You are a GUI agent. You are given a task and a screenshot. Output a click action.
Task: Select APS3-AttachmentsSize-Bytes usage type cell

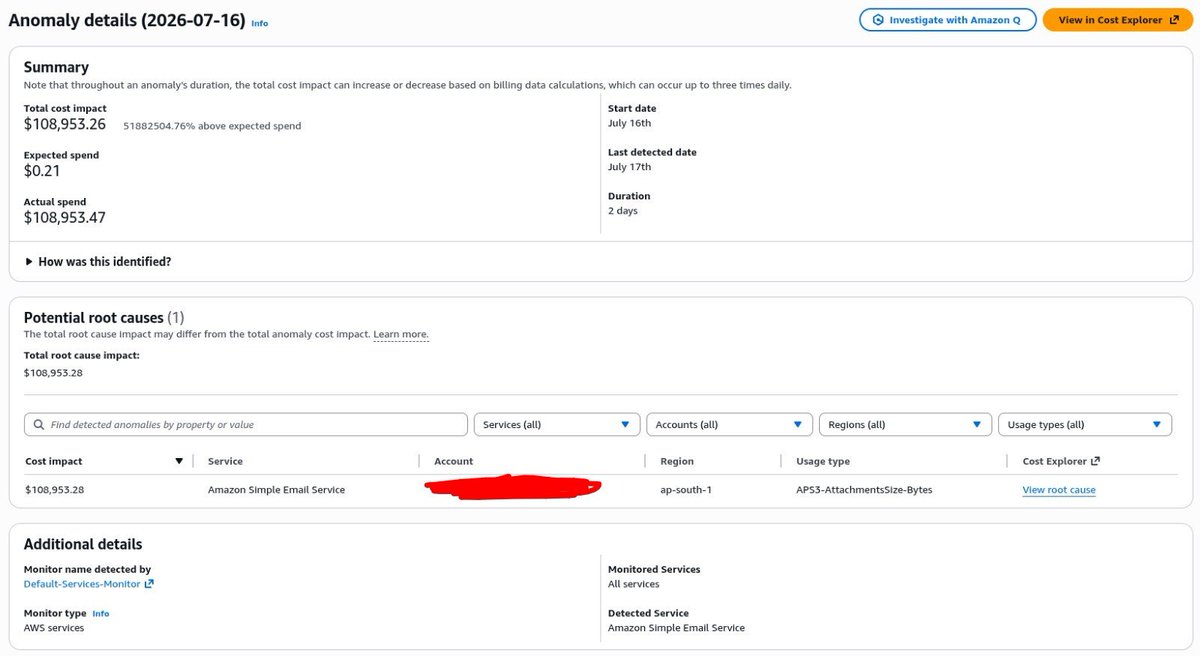[x=864, y=490]
